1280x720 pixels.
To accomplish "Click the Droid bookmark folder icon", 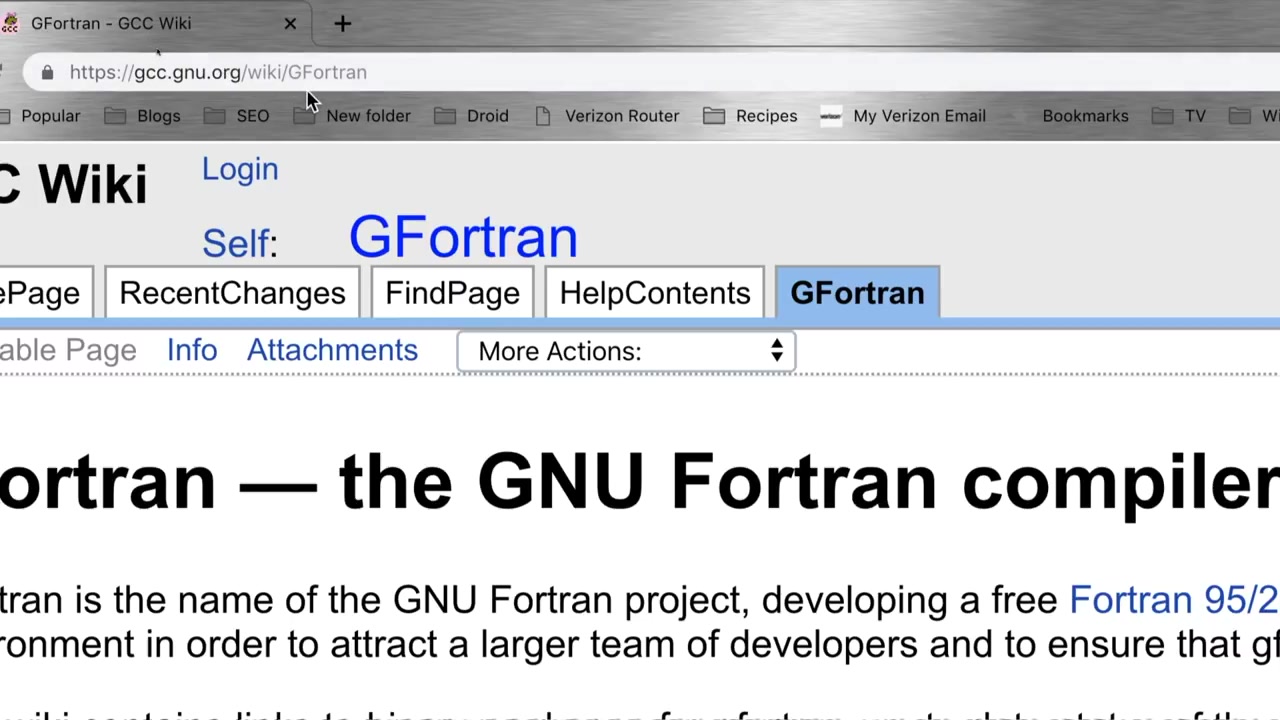I will pos(446,115).
